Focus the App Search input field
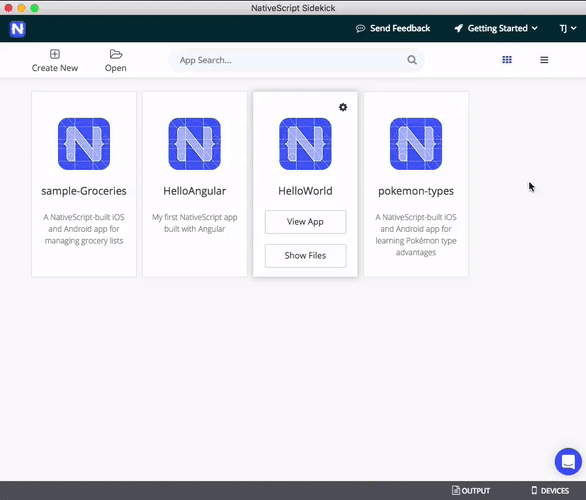The height and width of the screenshot is (500, 586). click(296, 60)
